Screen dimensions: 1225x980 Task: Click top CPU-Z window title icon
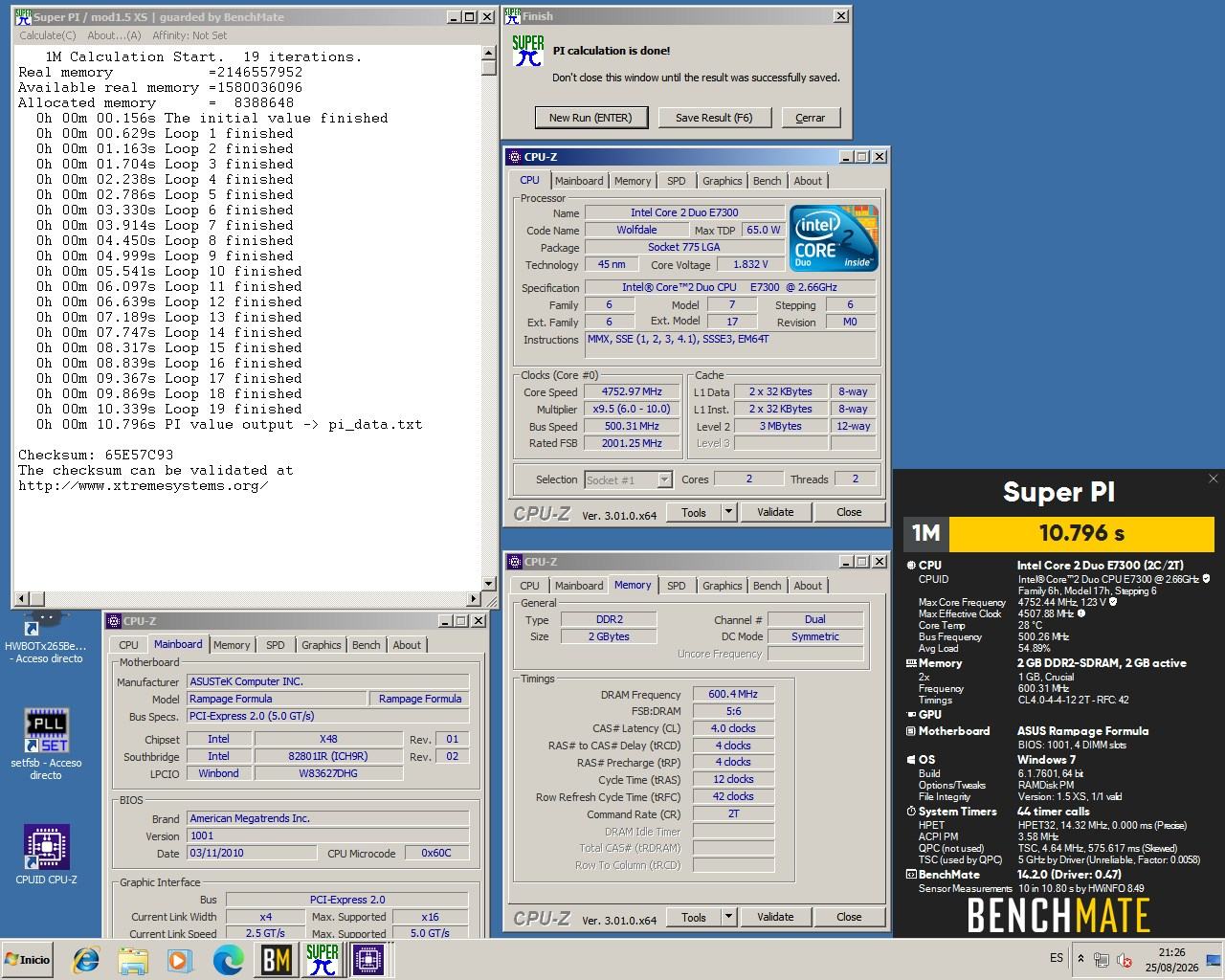click(x=515, y=157)
